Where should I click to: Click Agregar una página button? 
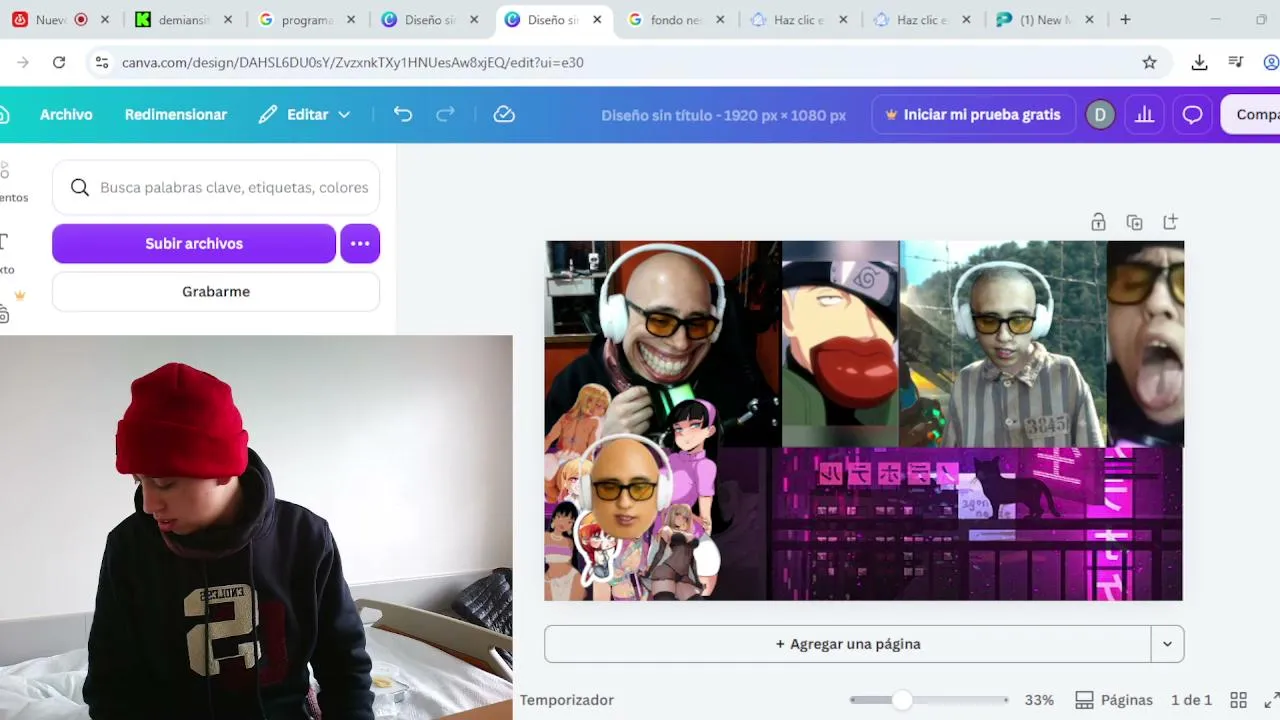click(x=848, y=644)
